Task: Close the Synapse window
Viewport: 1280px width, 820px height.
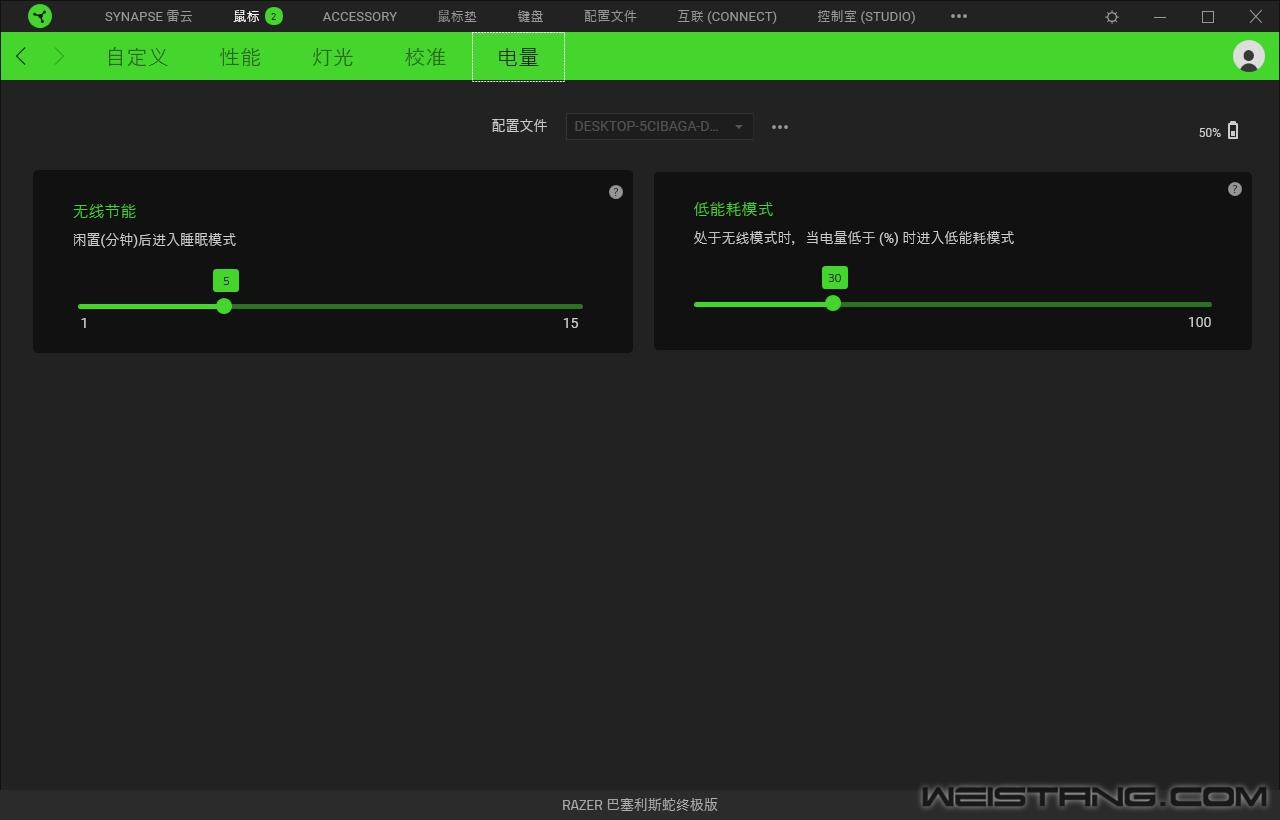Action: click(x=1256, y=17)
